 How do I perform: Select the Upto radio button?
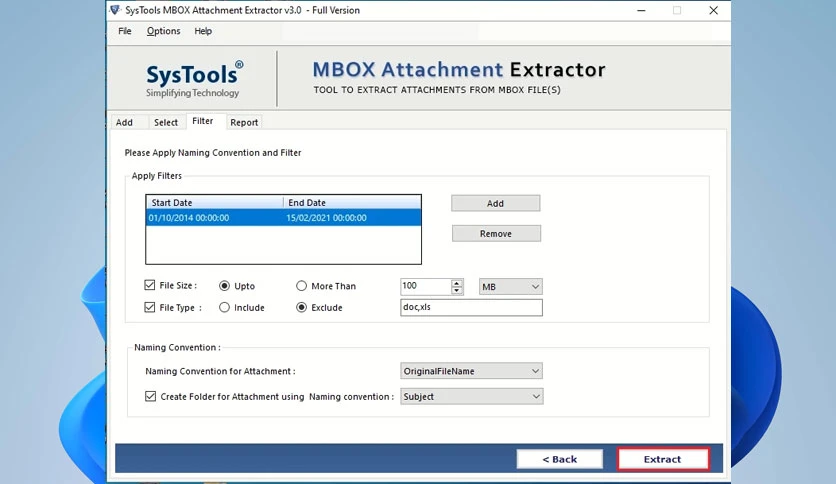coord(224,286)
